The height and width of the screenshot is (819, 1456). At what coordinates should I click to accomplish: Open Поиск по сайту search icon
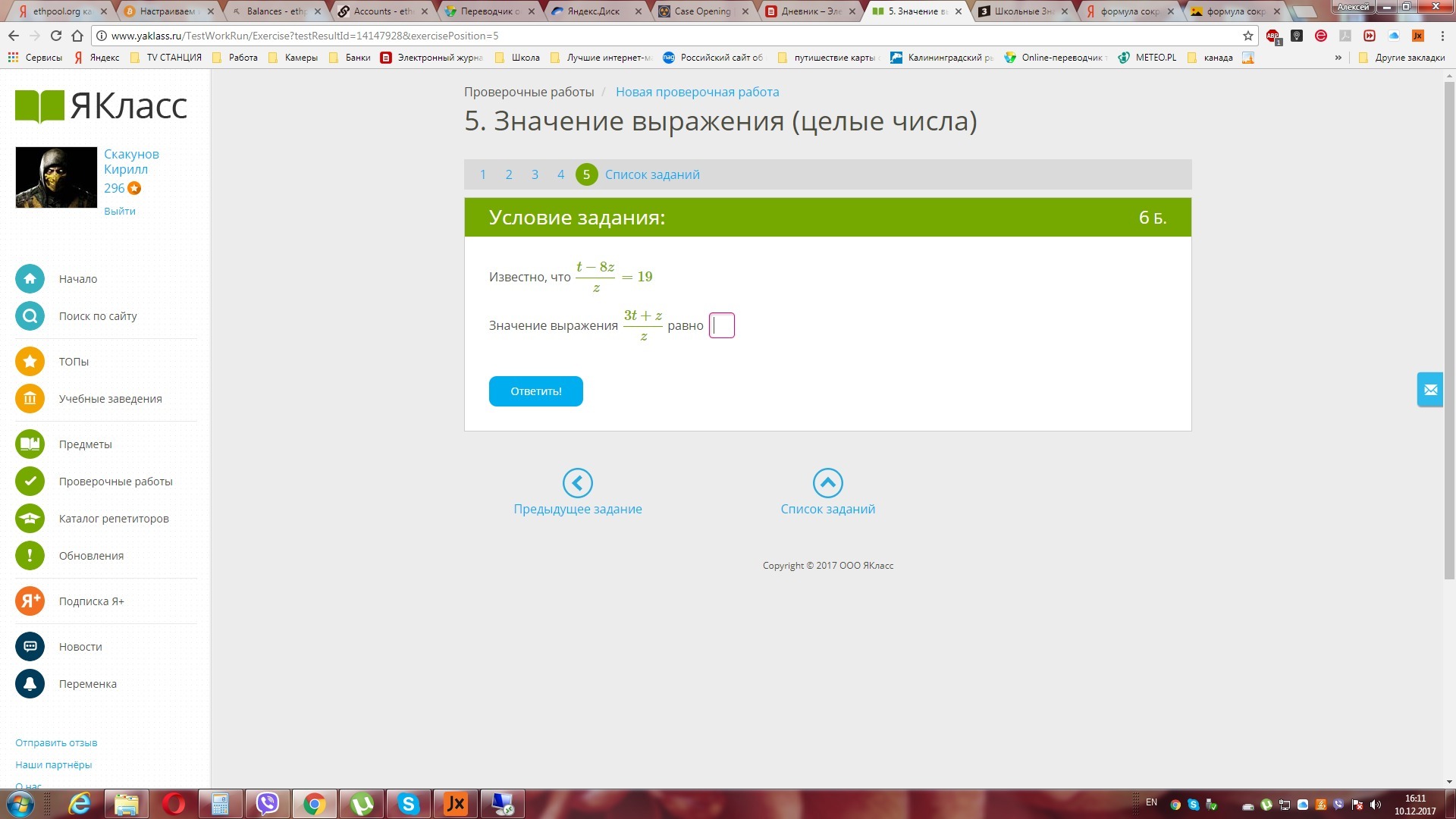(x=30, y=316)
